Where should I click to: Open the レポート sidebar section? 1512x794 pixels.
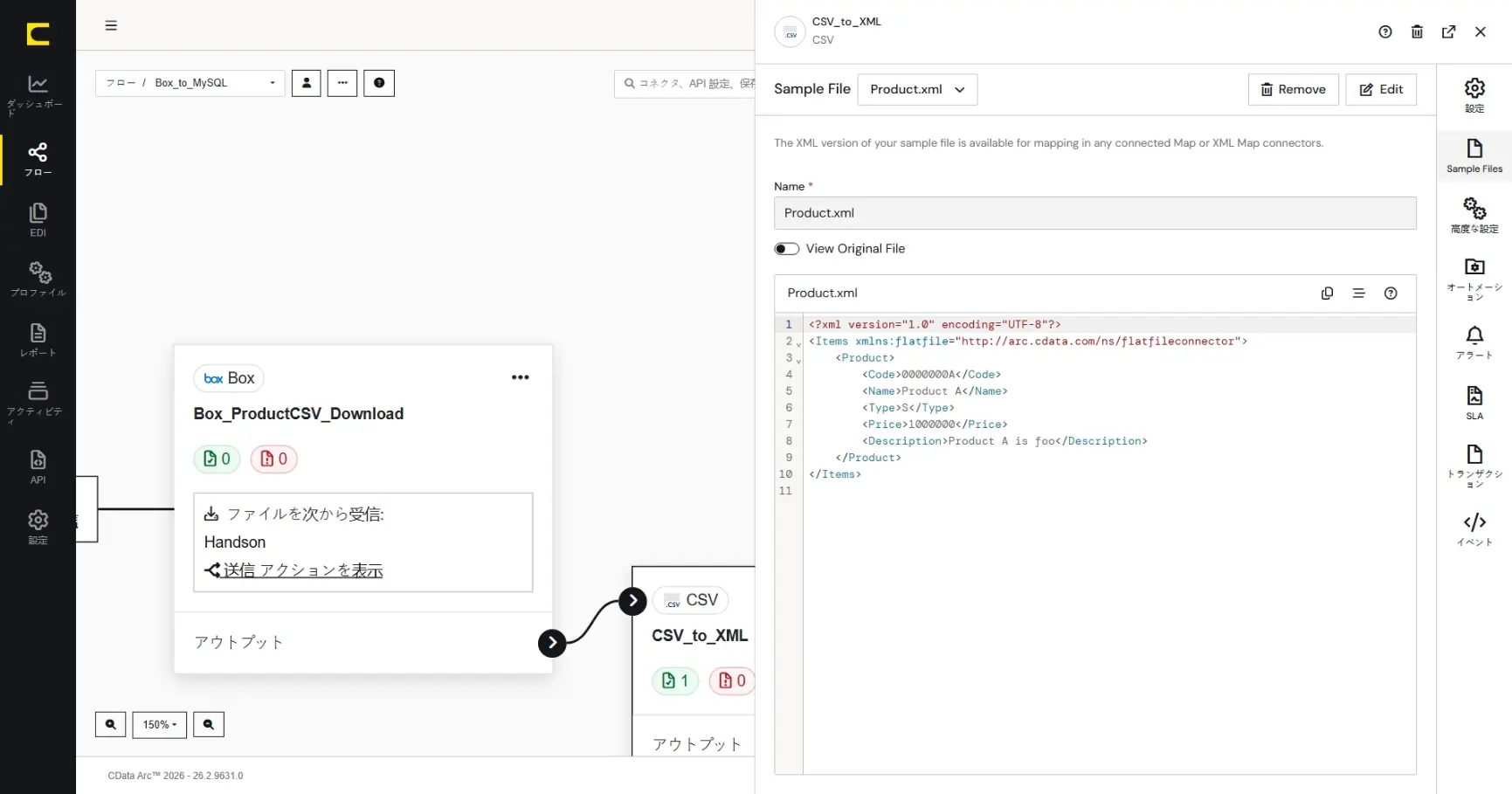tap(38, 340)
